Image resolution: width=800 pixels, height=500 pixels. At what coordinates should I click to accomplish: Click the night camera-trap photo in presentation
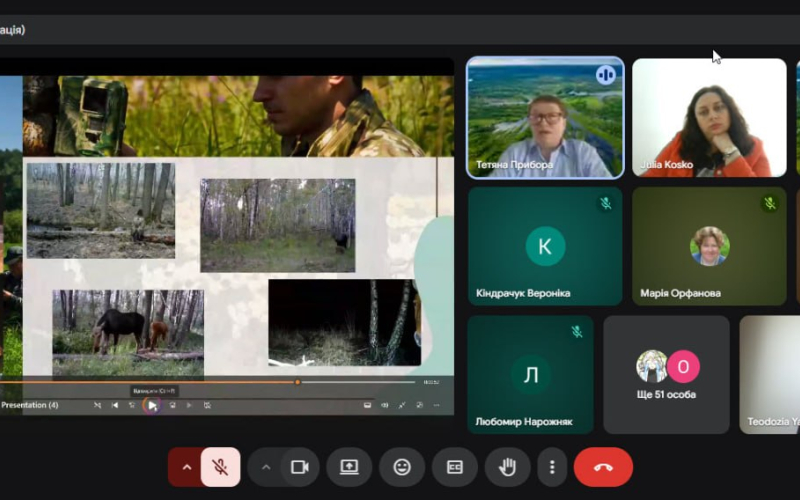(x=344, y=322)
